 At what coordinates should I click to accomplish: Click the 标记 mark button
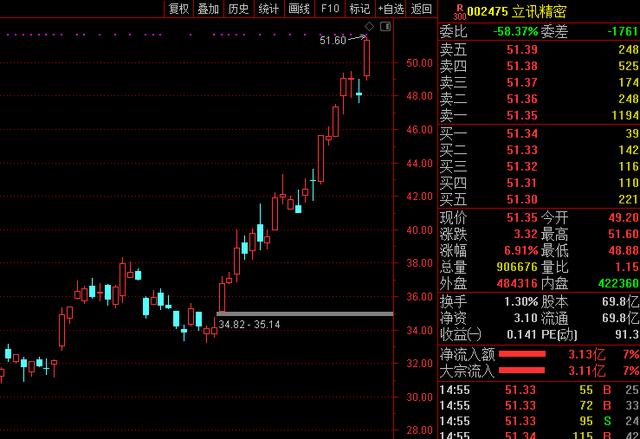360,8
